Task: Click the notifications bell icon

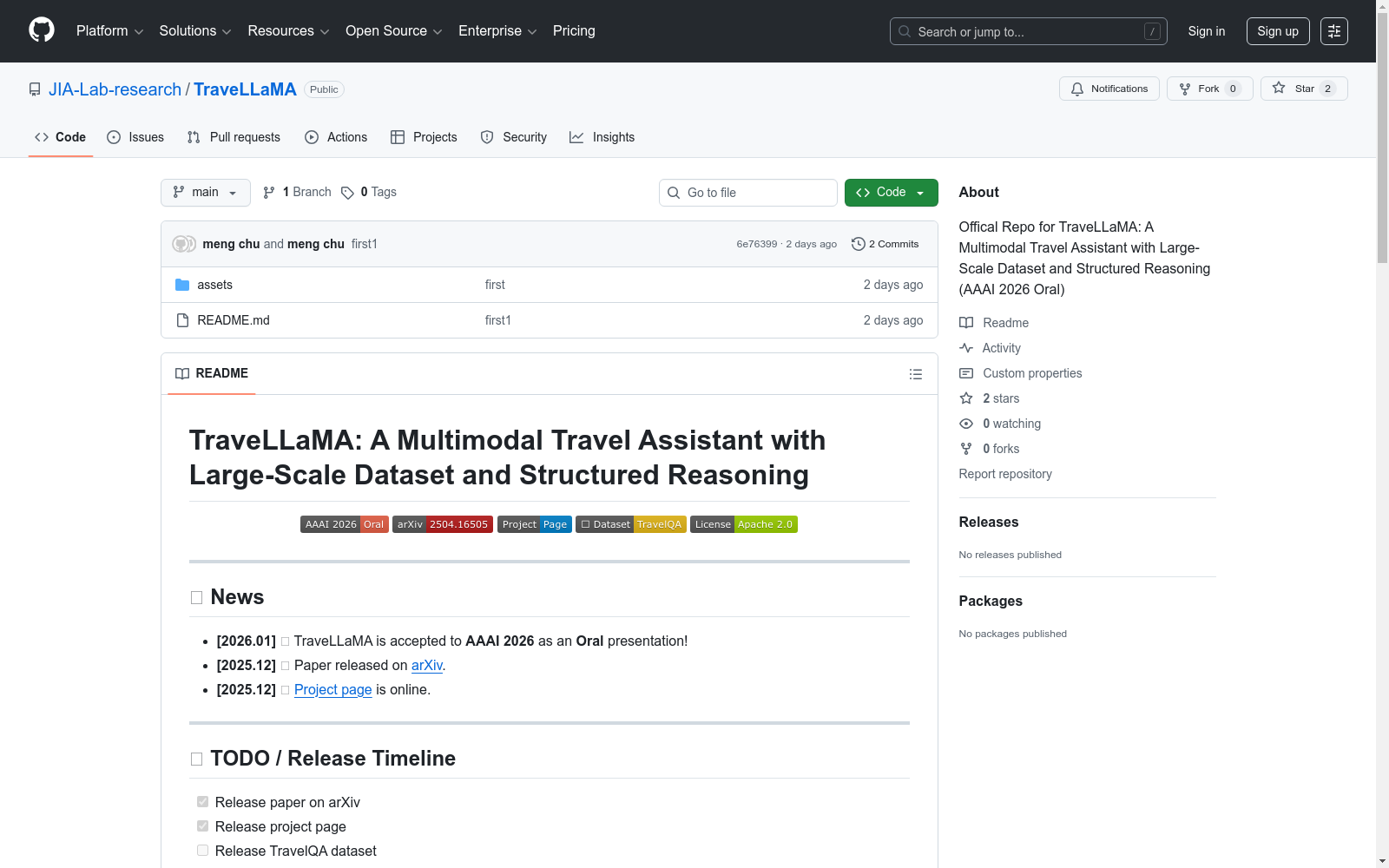Action: pos(1077,89)
